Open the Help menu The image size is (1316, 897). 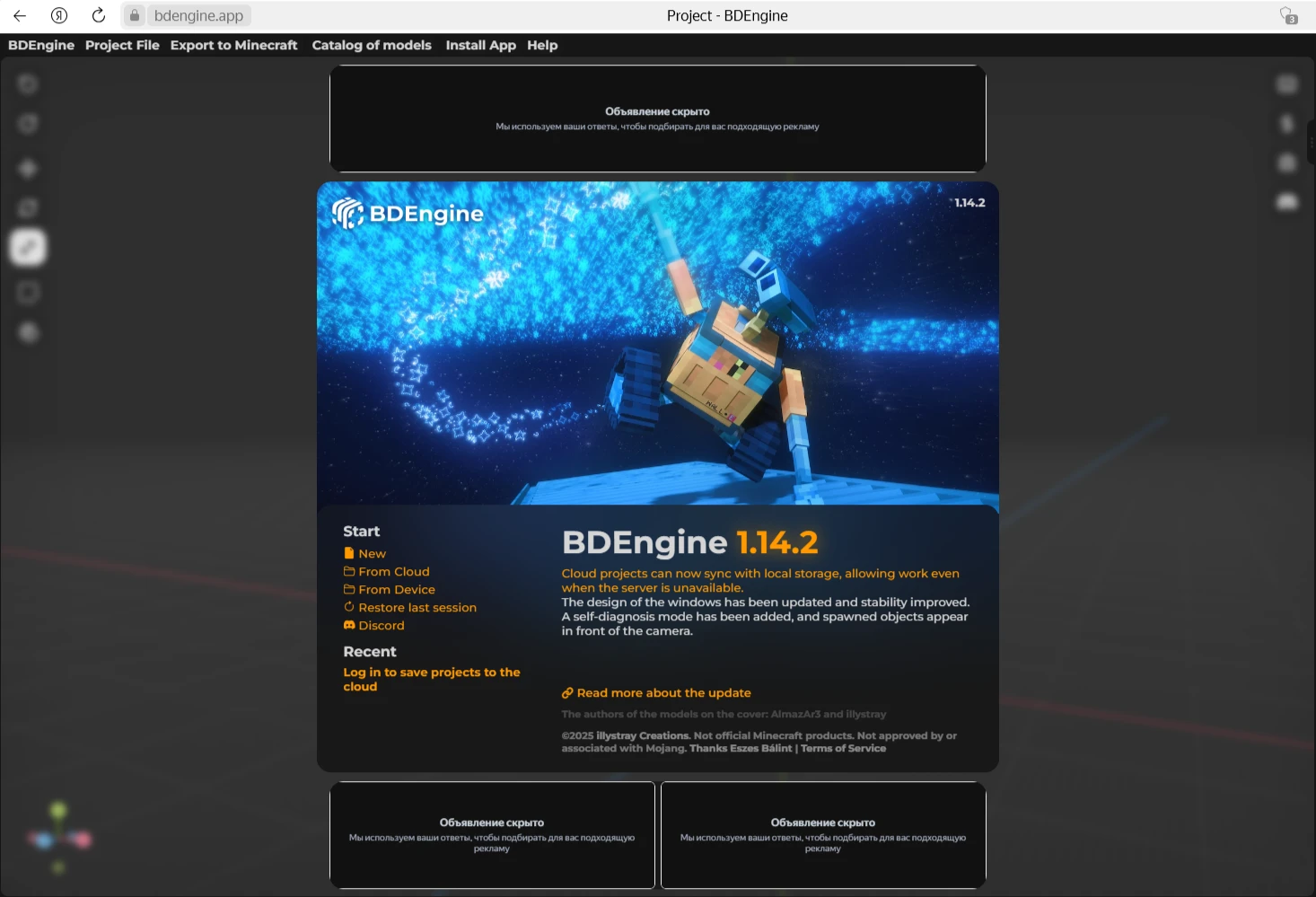tap(542, 45)
